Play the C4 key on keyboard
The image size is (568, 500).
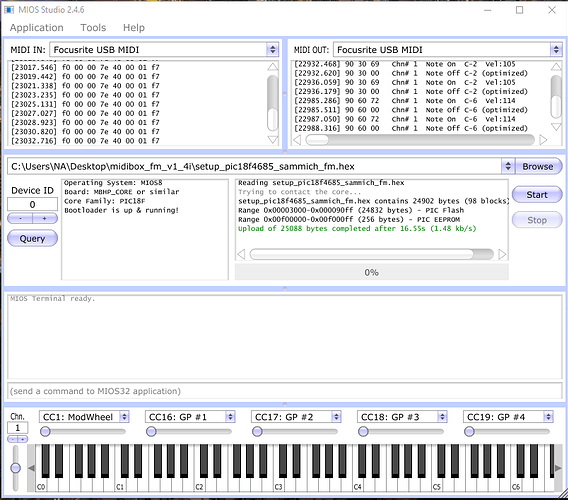[358, 486]
